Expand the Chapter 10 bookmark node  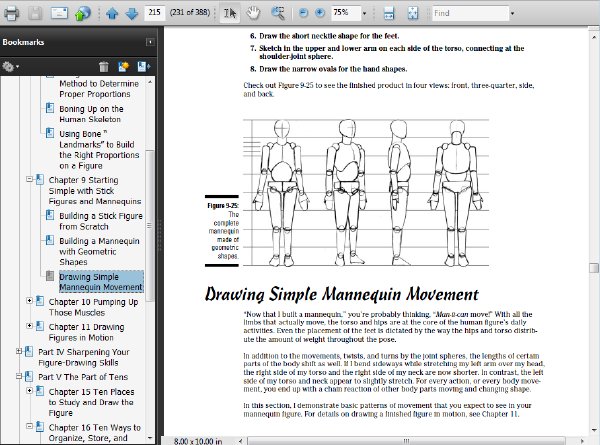coord(29,300)
